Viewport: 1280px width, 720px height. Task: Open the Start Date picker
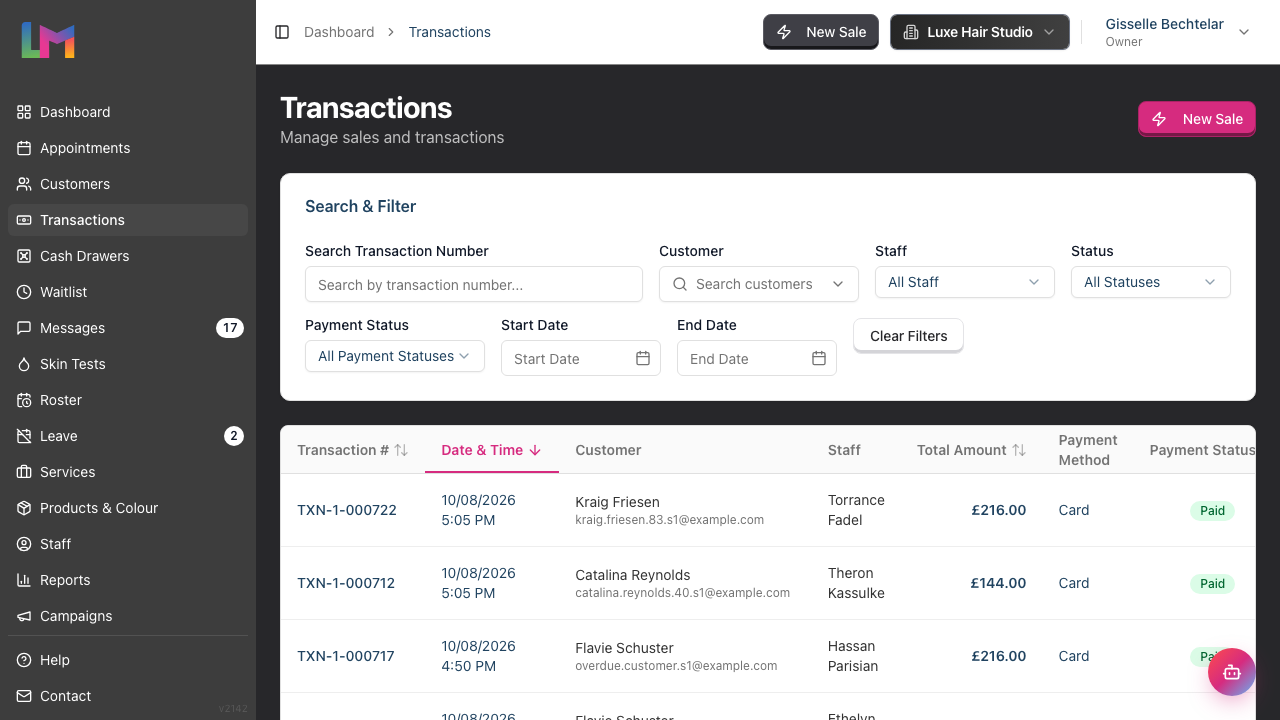[581, 358]
